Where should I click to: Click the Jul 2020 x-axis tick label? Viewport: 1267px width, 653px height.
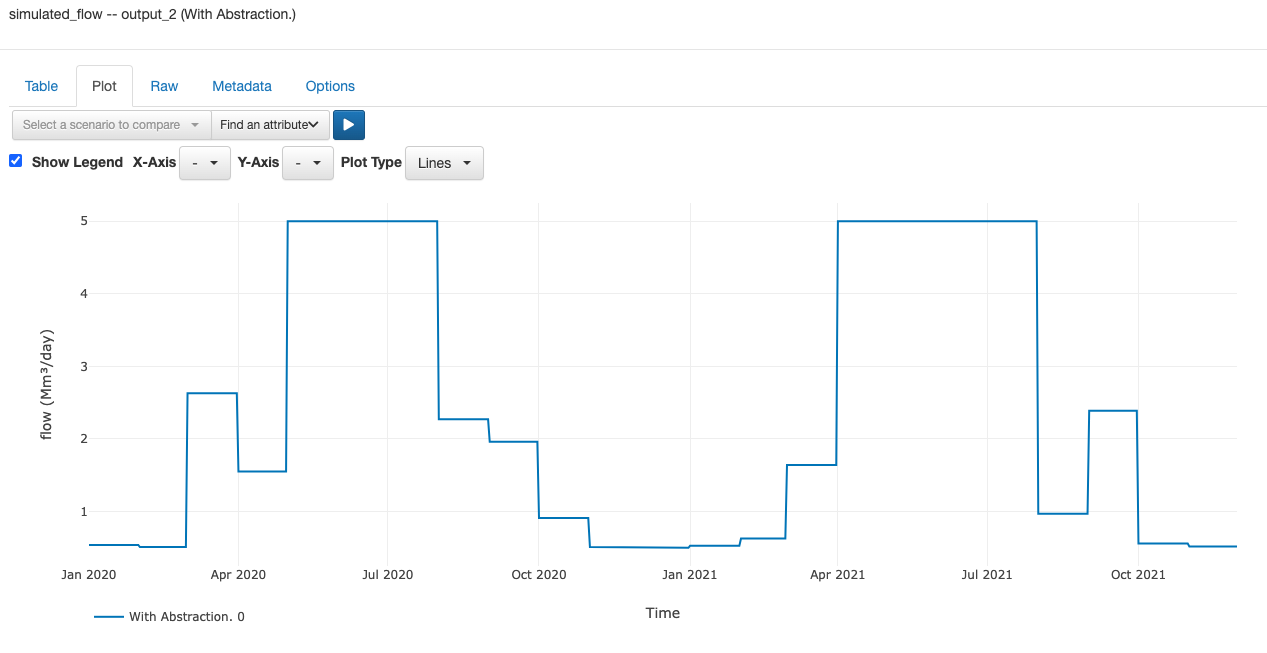click(388, 575)
